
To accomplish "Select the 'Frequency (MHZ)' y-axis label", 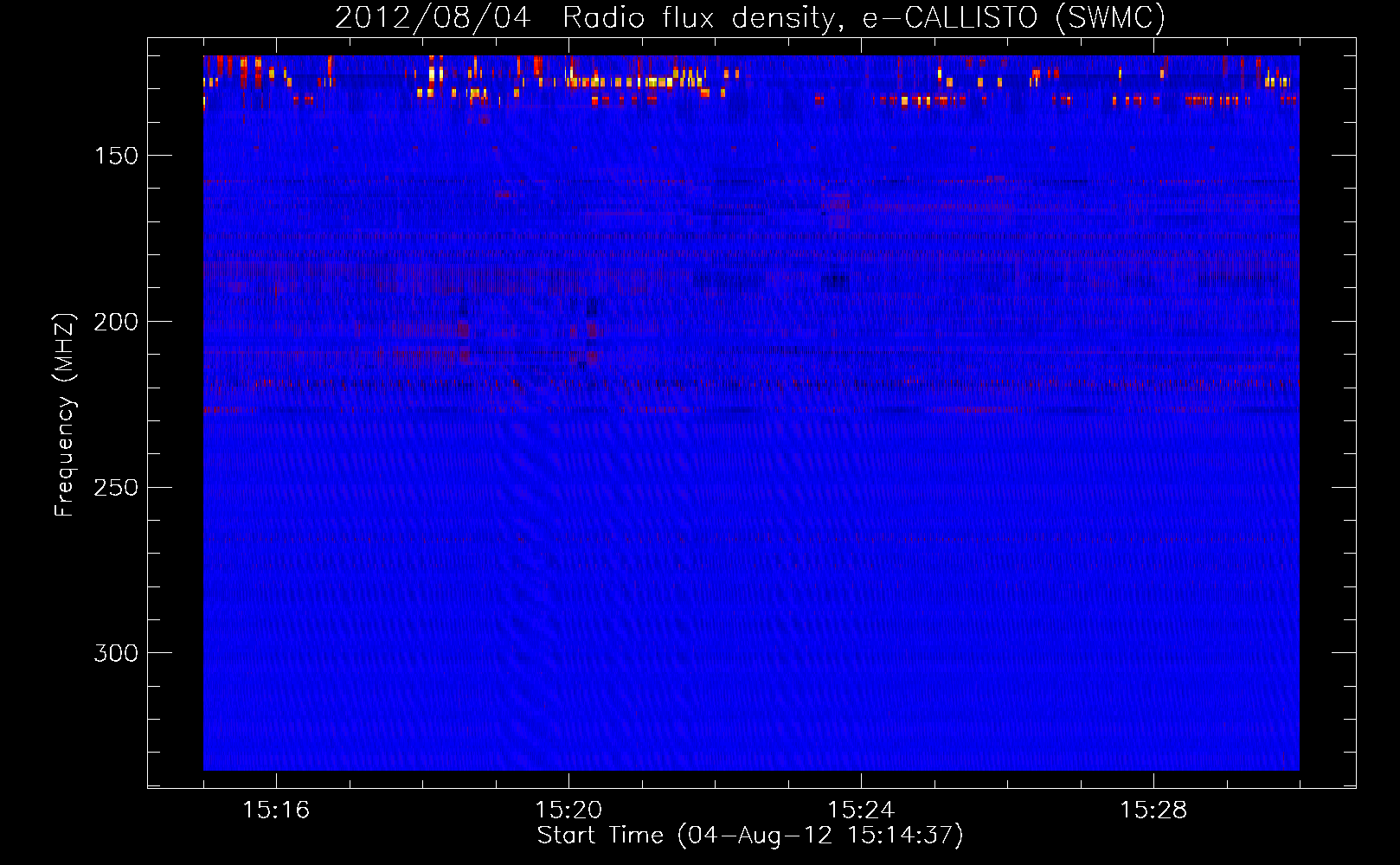I will (66, 414).
